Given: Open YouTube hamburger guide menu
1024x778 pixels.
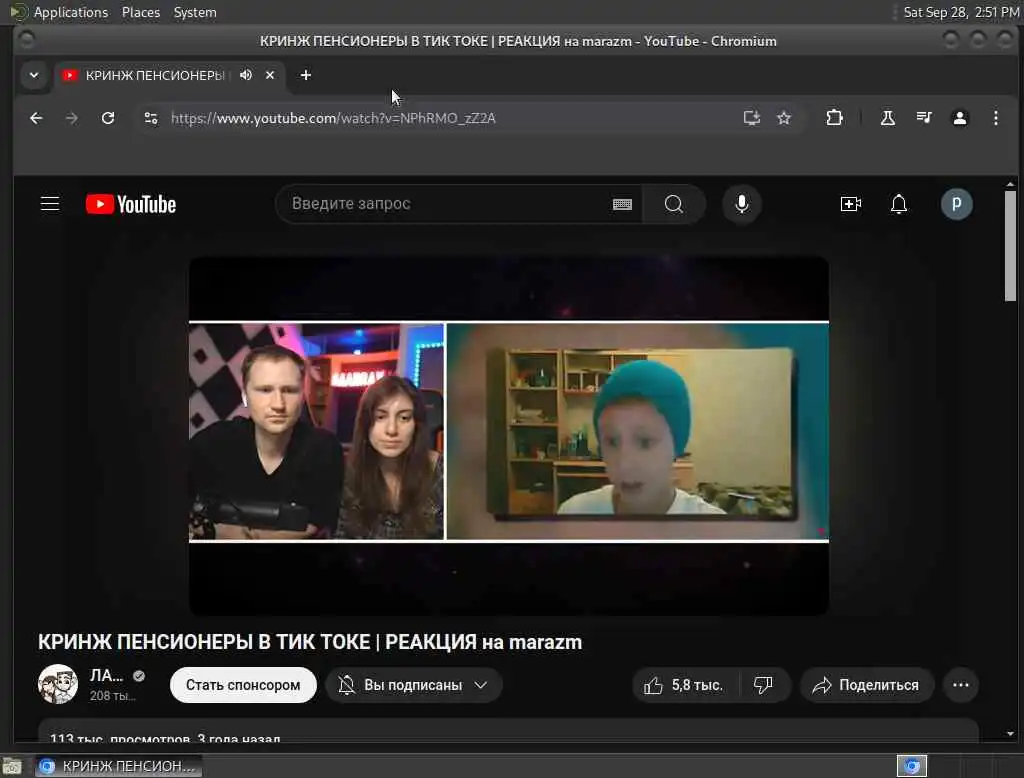Looking at the screenshot, I should 50,204.
